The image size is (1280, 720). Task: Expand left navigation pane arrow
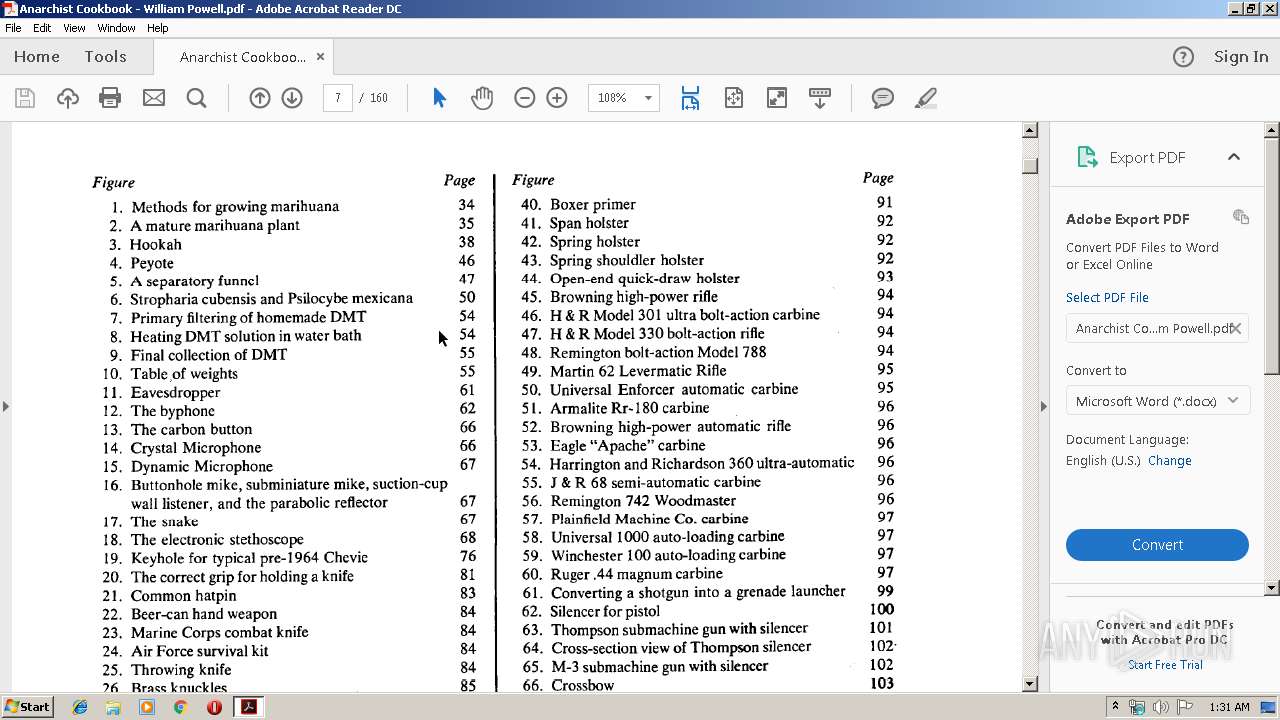[x=6, y=406]
